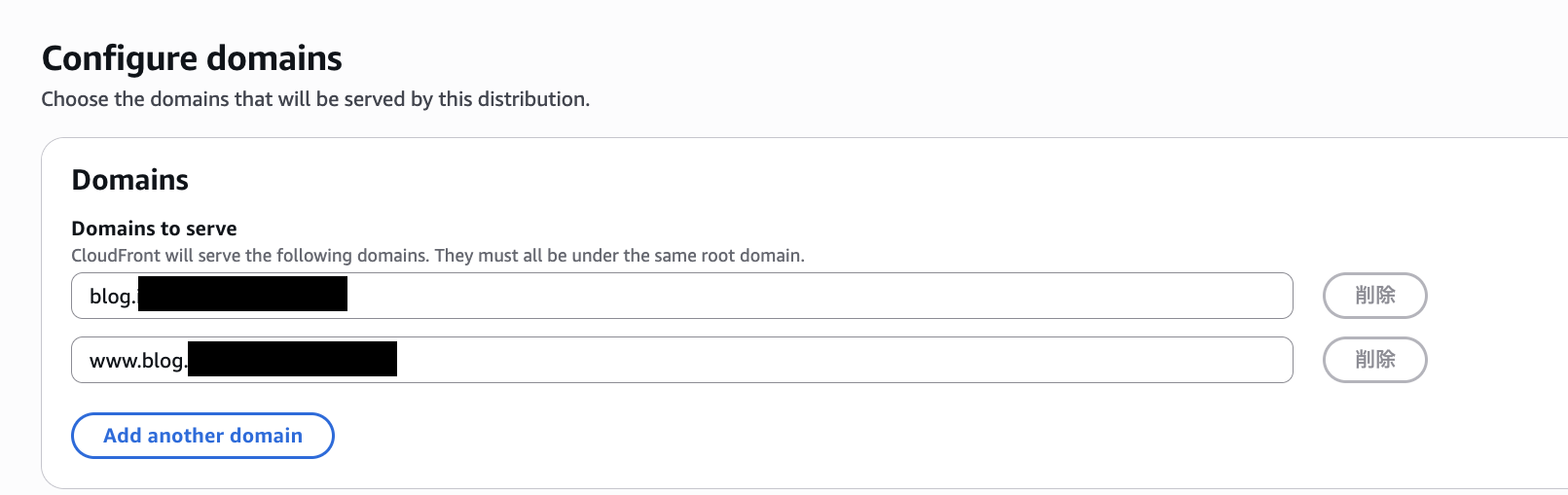
Task: Click the redacted black box in www.blog. field
Action: click(292, 359)
